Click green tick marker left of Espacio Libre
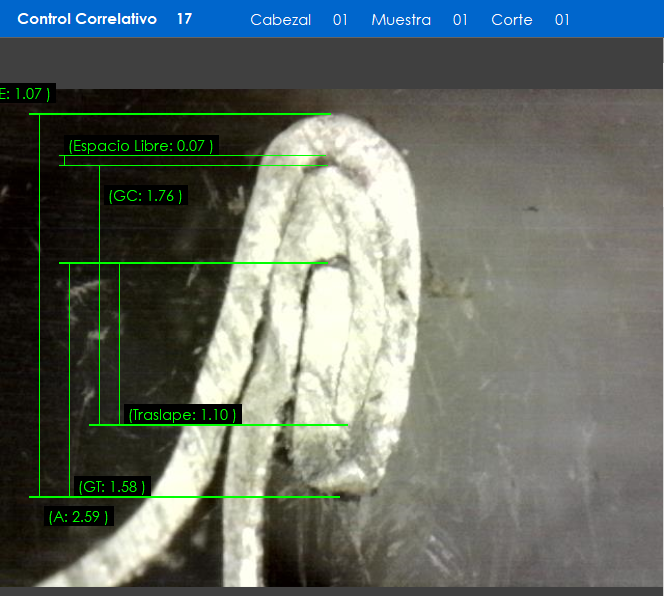Image resolution: width=664 pixels, height=596 pixels. tap(64, 160)
